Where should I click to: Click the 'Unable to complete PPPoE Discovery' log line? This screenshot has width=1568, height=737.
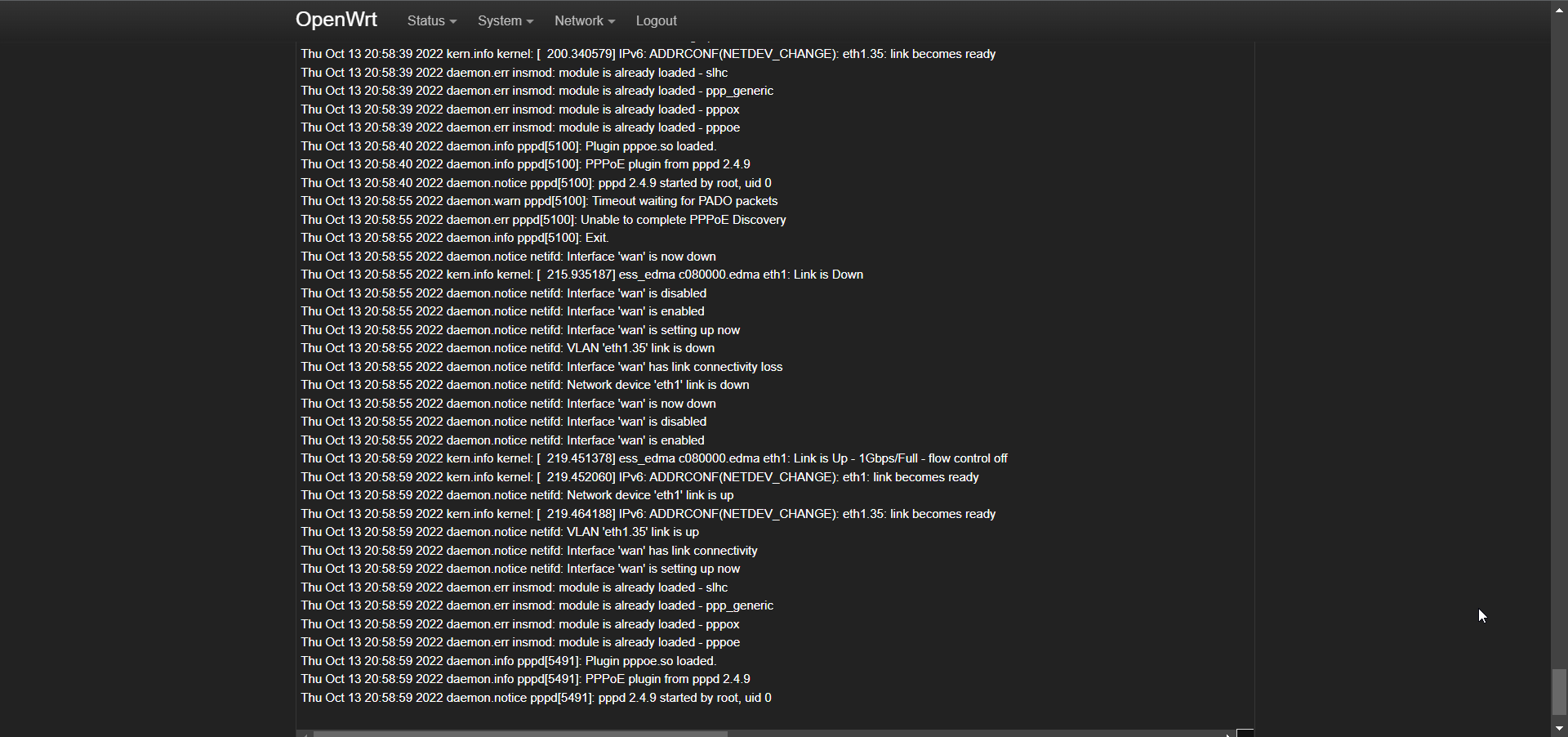tap(543, 220)
